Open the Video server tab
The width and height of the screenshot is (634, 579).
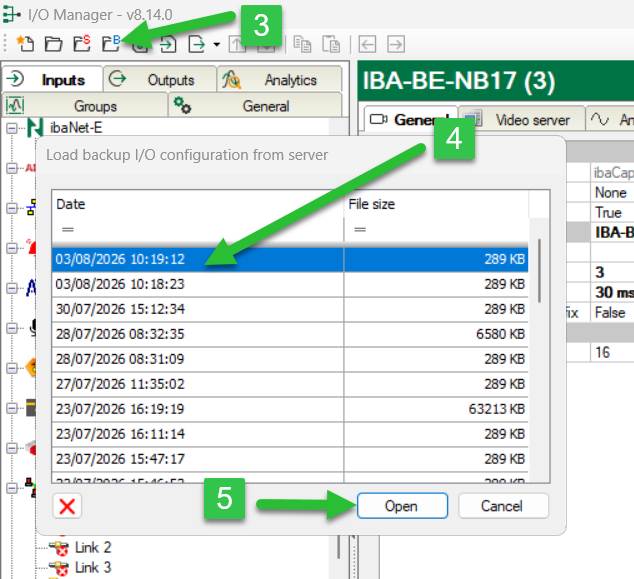pyautogui.click(x=522, y=120)
